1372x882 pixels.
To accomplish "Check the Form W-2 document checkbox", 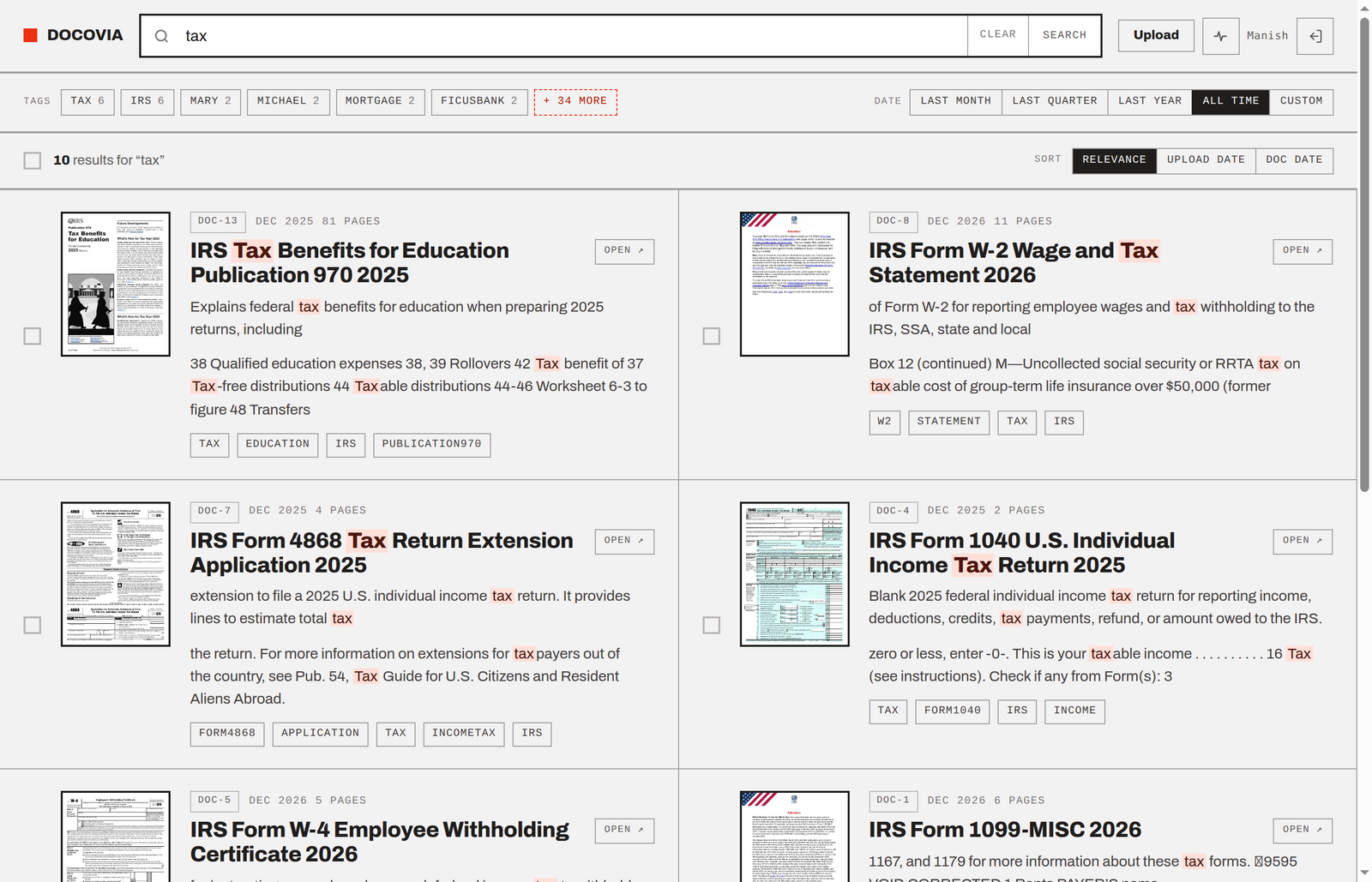I will pyautogui.click(x=712, y=336).
